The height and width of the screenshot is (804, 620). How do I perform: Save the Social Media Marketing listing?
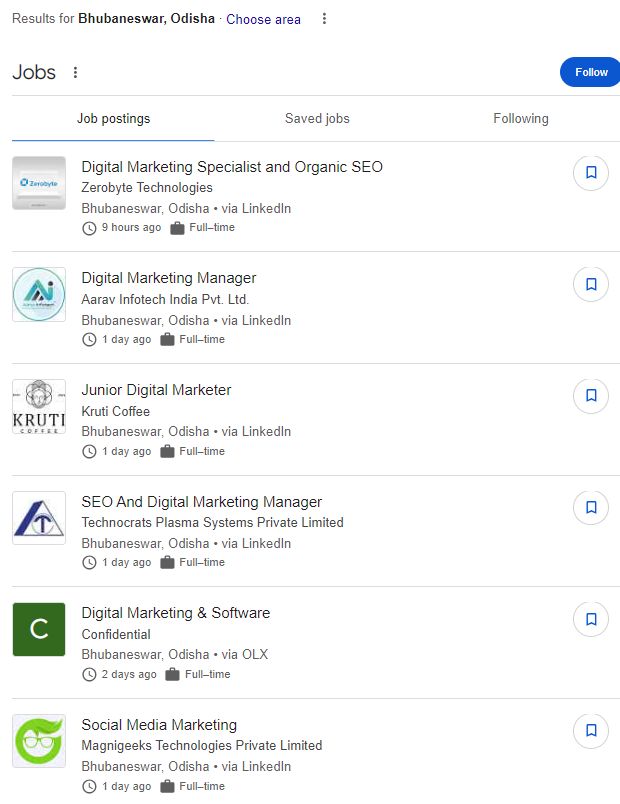(590, 731)
